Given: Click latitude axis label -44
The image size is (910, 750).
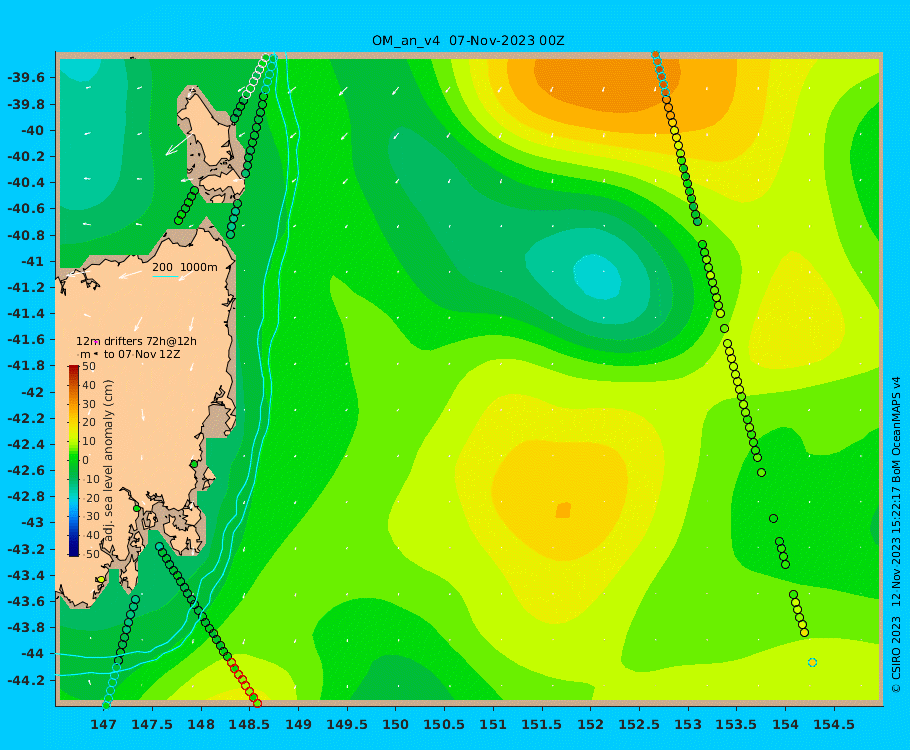Looking at the screenshot, I should point(32,654).
